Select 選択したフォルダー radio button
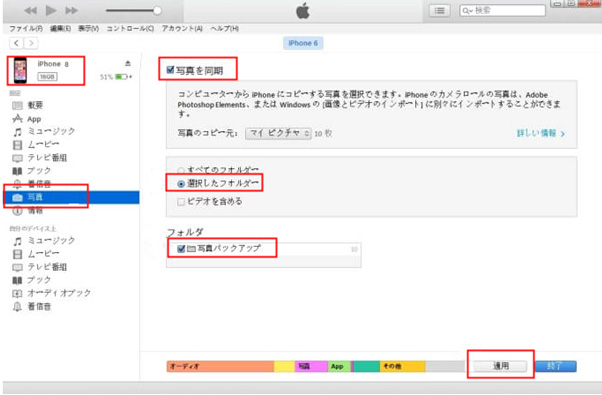602x395 pixels. (181, 184)
